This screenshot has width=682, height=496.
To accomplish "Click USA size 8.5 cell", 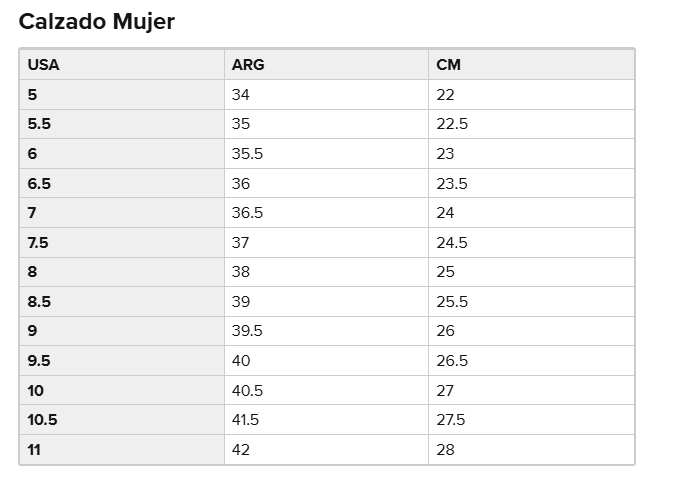I will [x=39, y=302].
